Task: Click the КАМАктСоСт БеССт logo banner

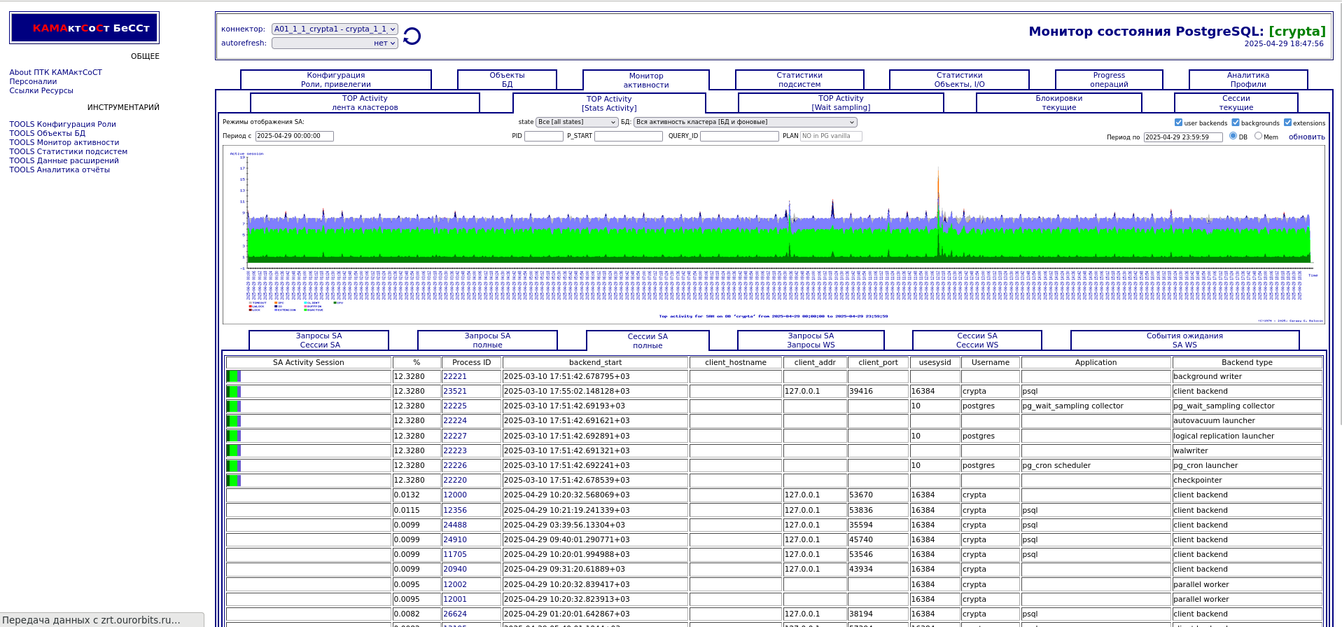Action: click(85, 28)
